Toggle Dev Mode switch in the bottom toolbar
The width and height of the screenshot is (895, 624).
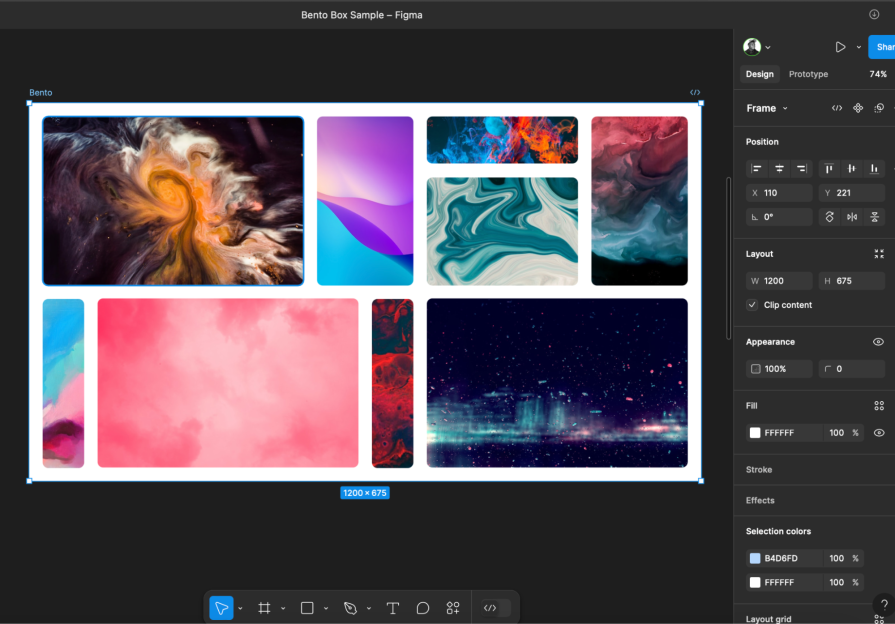pyautogui.click(x=495, y=608)
